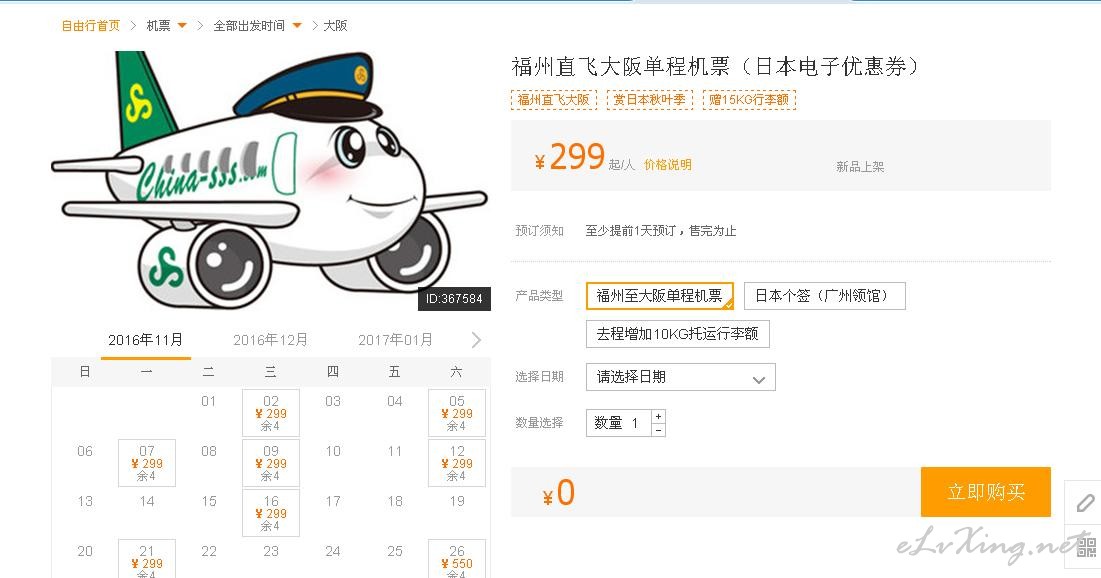Pick November 07 priced ¥299

[x=147, y=463]
